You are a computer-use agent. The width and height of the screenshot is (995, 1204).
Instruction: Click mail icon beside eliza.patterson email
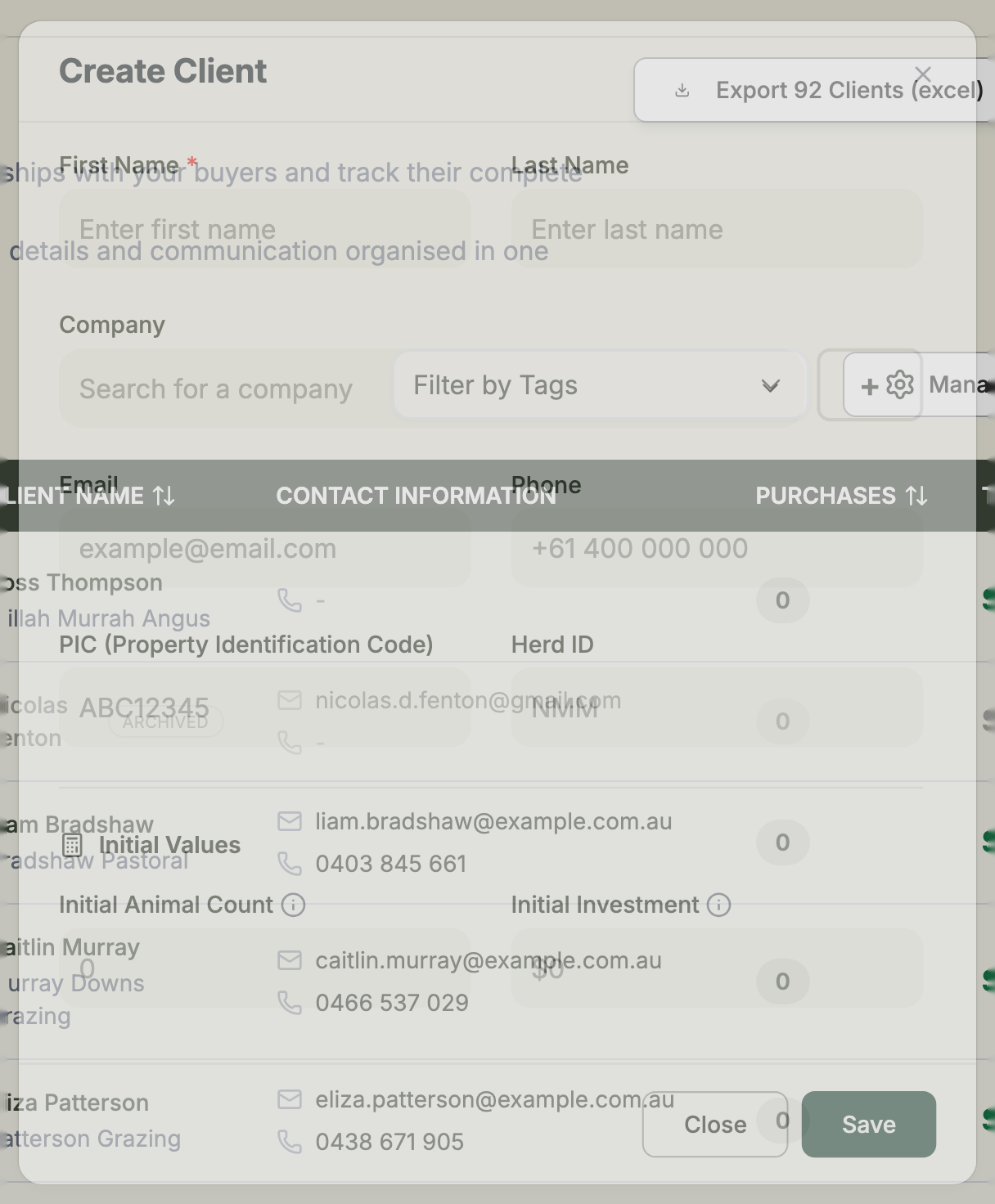click(290, 1099)
